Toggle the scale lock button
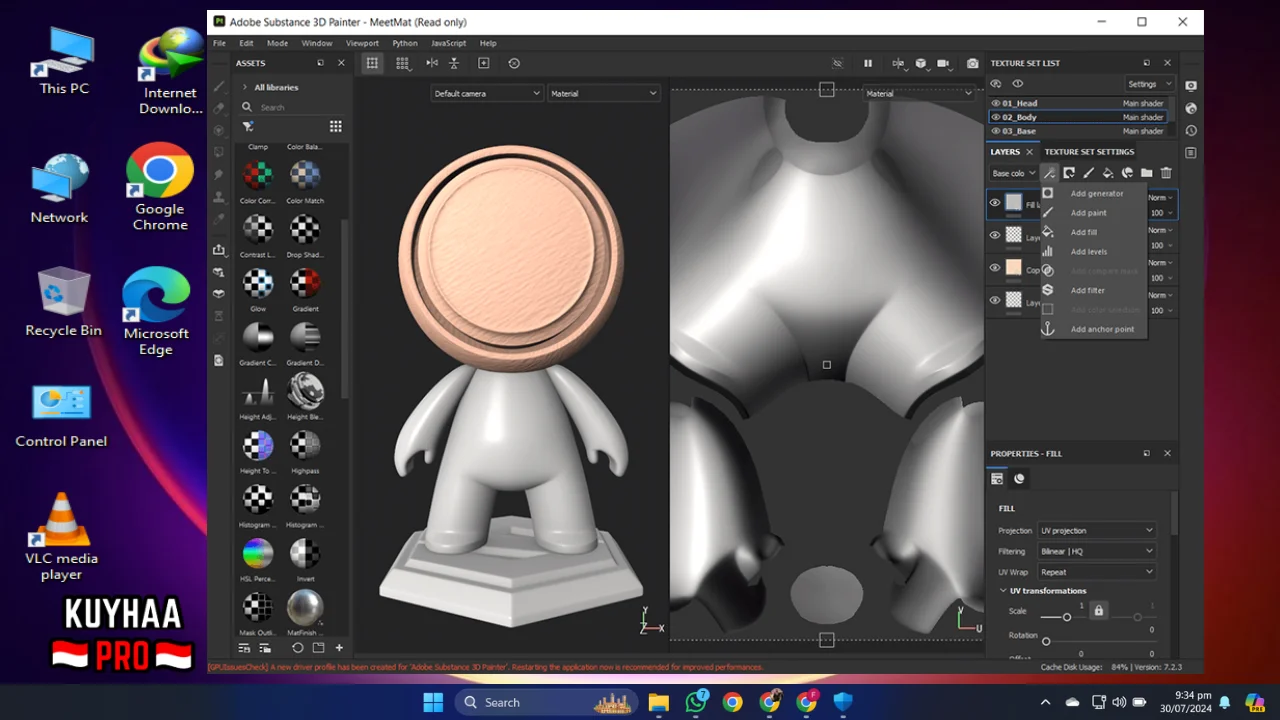This screenshot has height=720, width=1280. (x=1098, y=610)
